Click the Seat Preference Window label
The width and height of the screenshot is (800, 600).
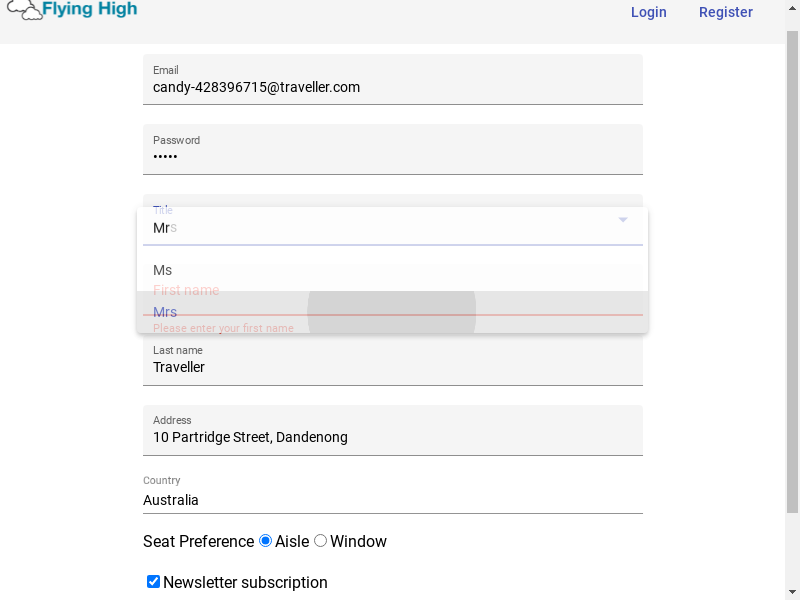(358, 541)
